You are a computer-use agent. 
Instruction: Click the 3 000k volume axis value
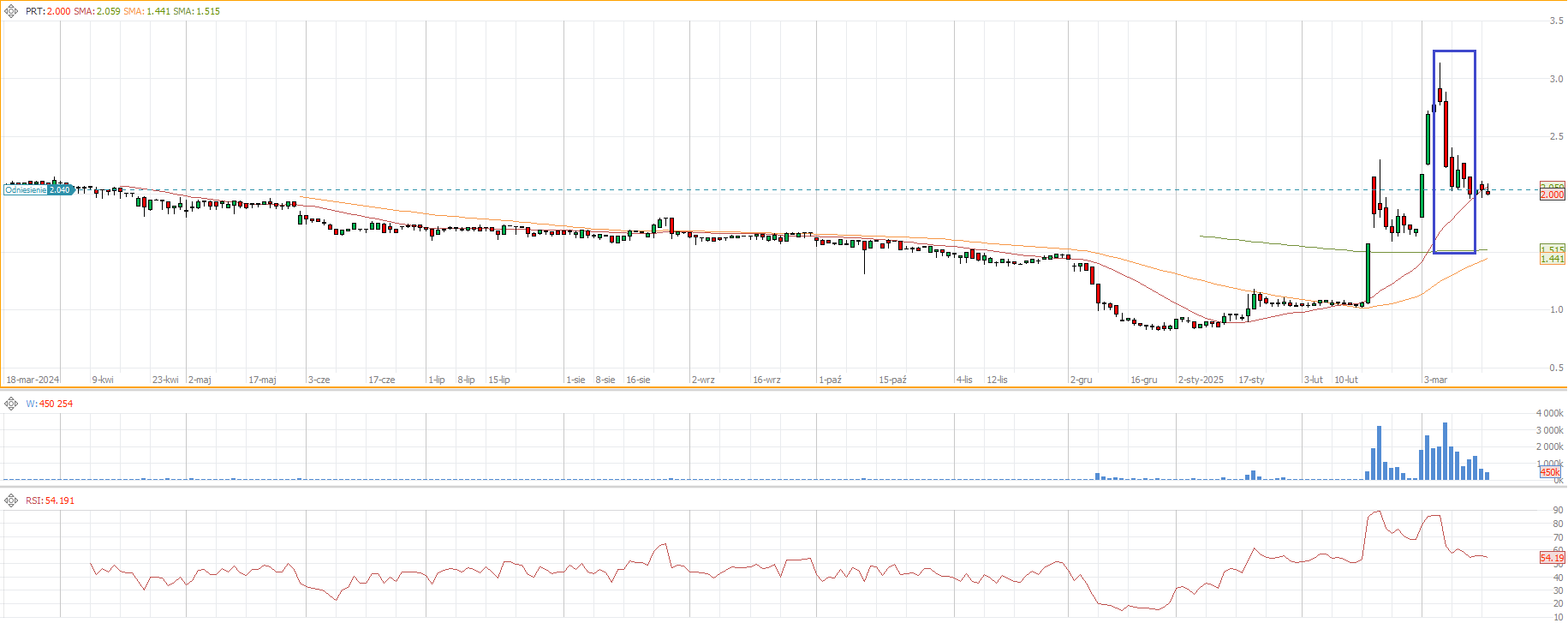(1549, 430)
